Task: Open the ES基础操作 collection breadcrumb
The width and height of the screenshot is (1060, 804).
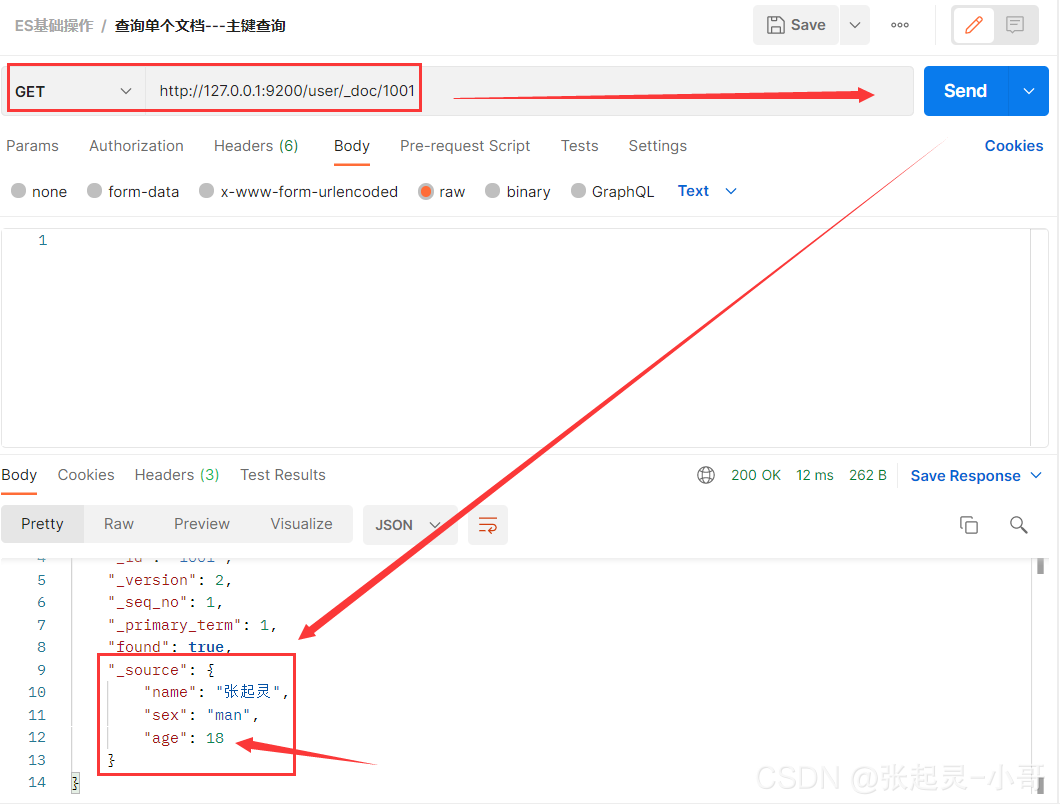Action: [54, 26]
